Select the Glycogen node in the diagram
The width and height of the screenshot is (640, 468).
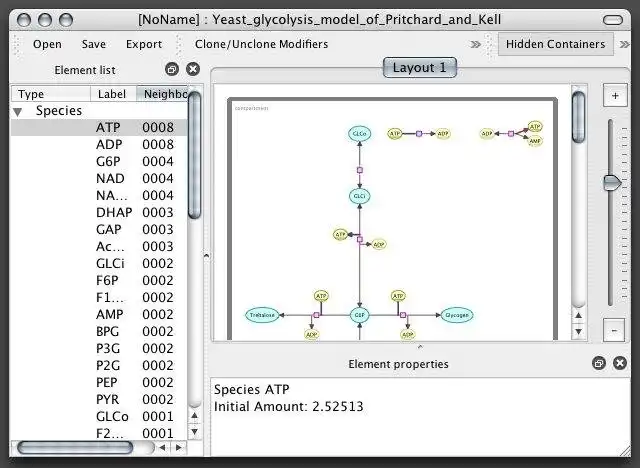(x=457, y=315)
